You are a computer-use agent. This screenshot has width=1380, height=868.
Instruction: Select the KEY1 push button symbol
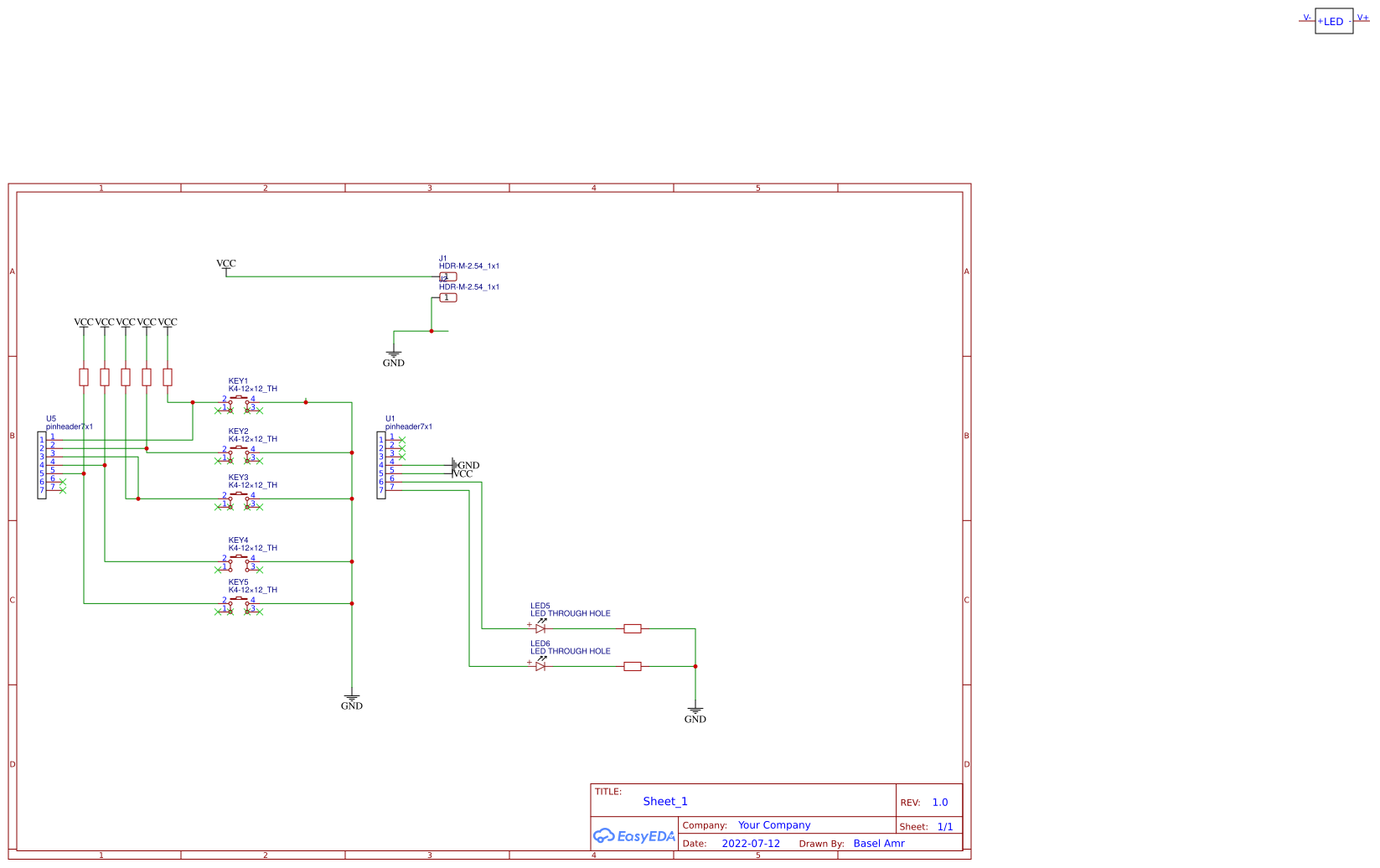pyautogui.click(x=239, y=403)
